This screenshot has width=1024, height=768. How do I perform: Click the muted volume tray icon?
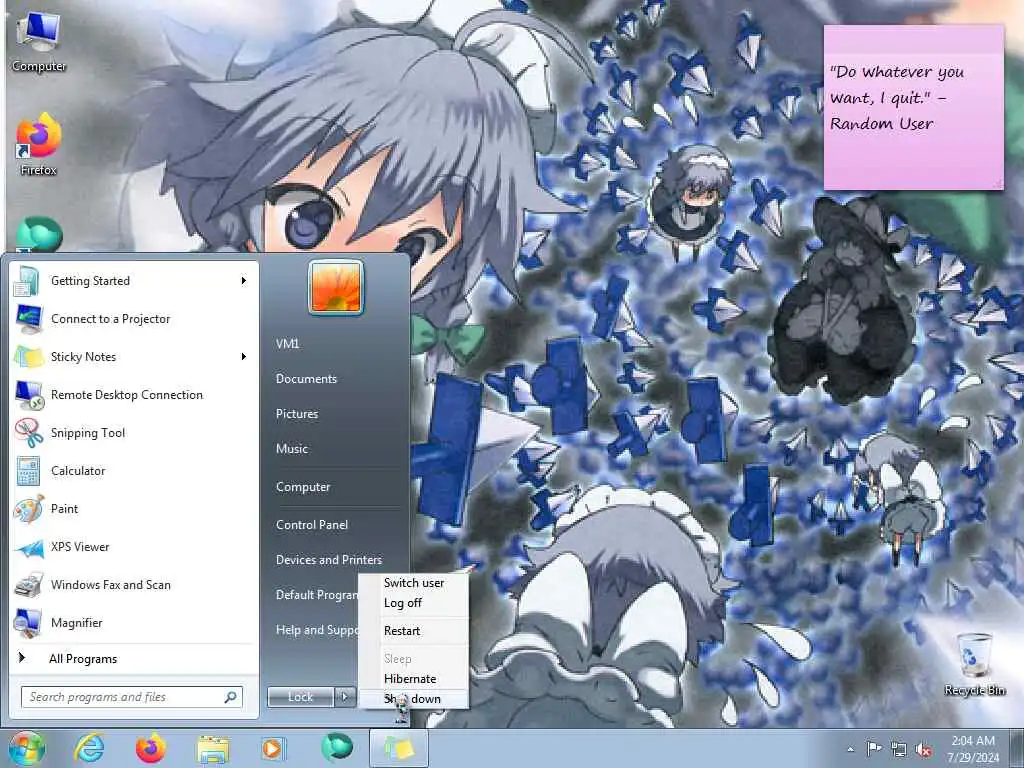[x=923, y=750]
